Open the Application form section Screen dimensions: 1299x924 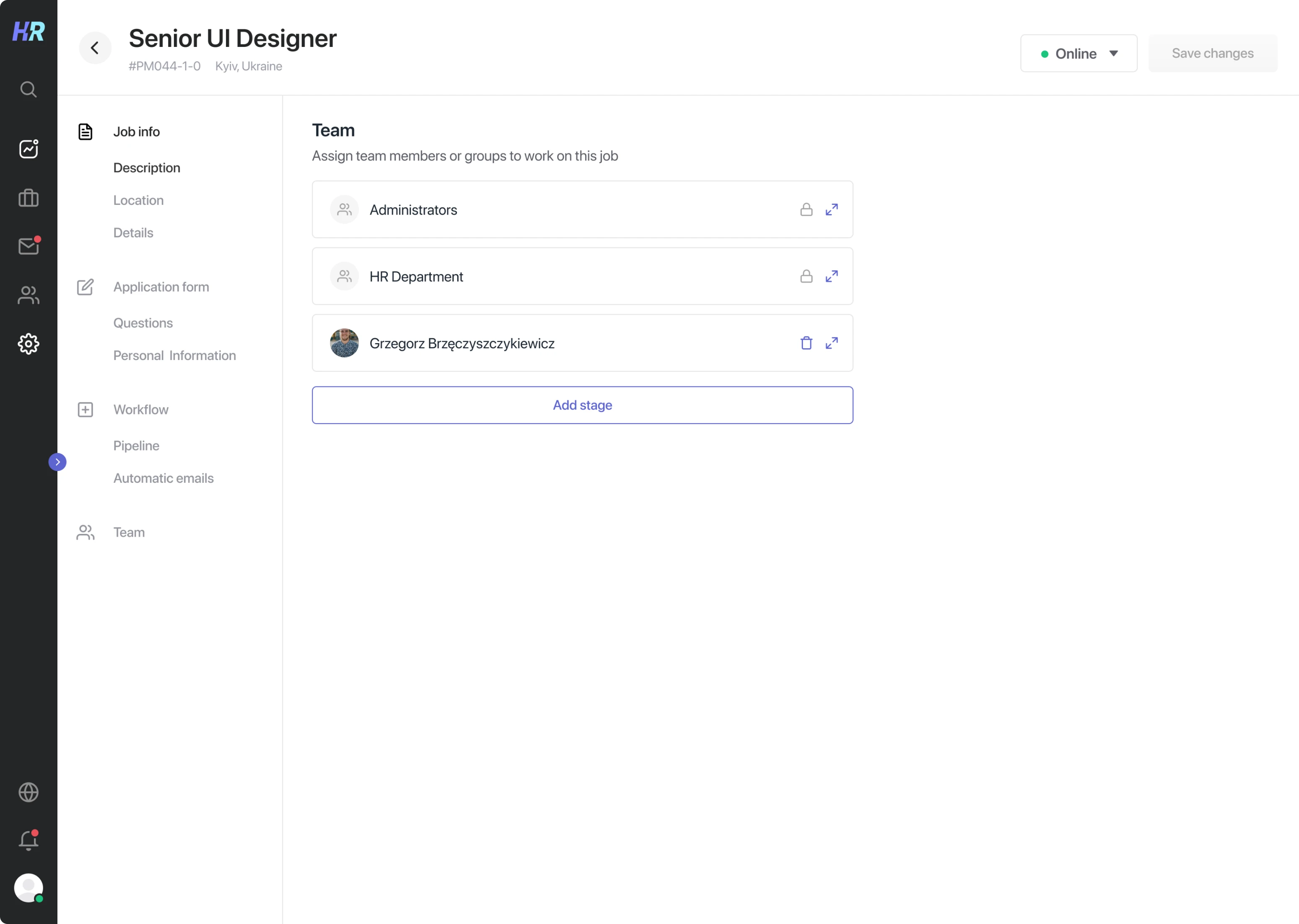point(161,287)
